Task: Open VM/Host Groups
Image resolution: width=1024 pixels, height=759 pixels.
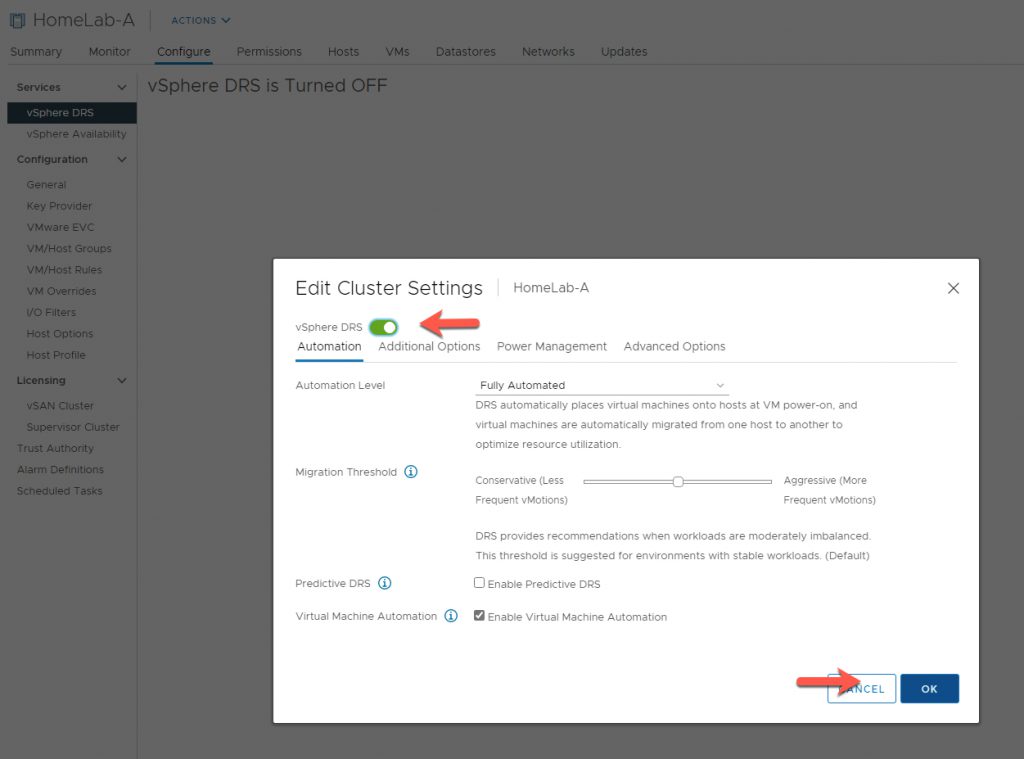Action: [x=69, y=248]
